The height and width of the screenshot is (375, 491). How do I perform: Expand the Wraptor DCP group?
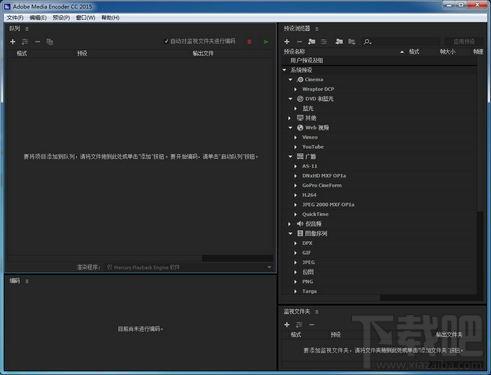pos(295,89)
